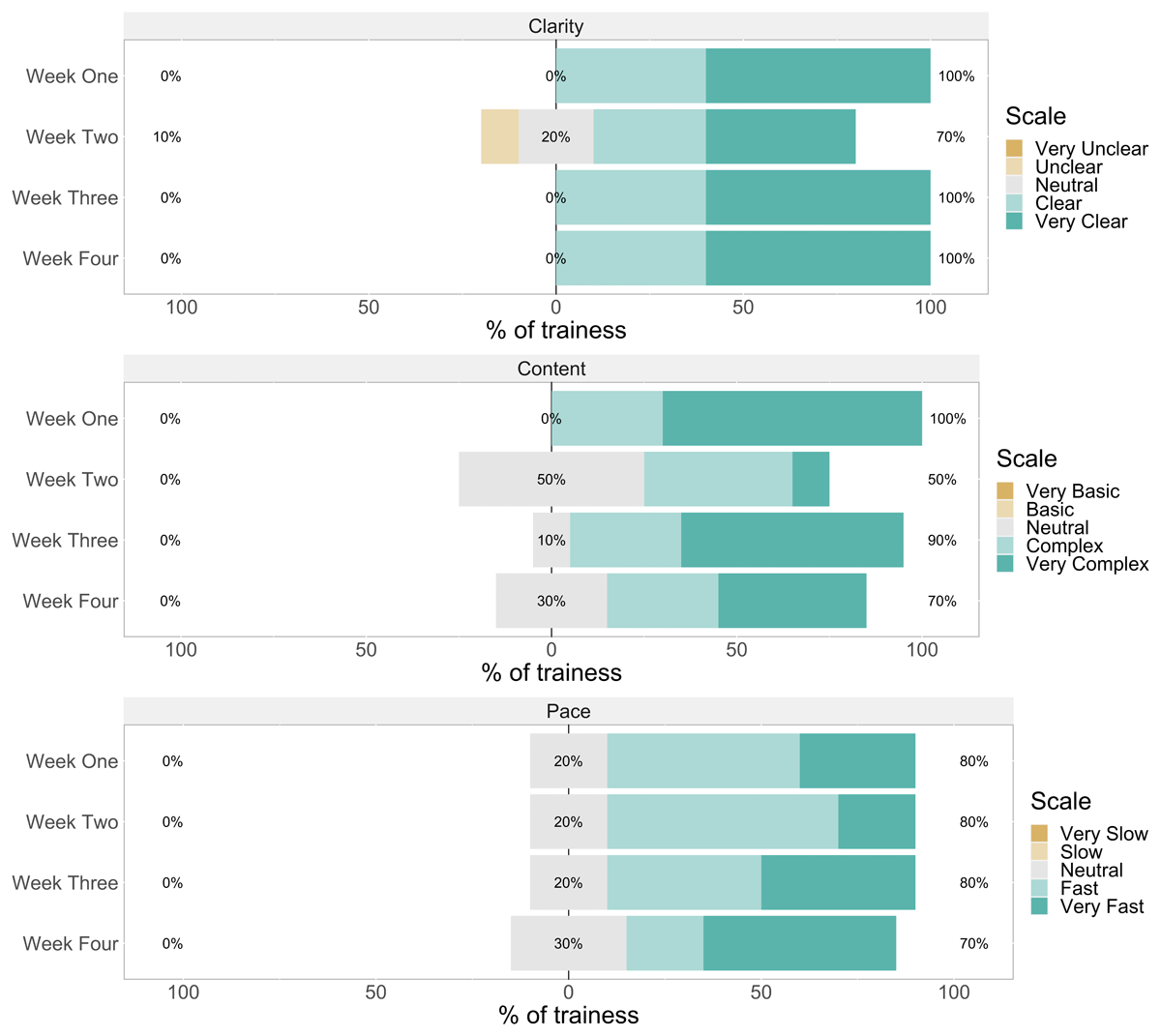Click the Clarity panel title strip
This screenshot has height=1036, width=1161.
pyautogui.click(x=555, y=26)
